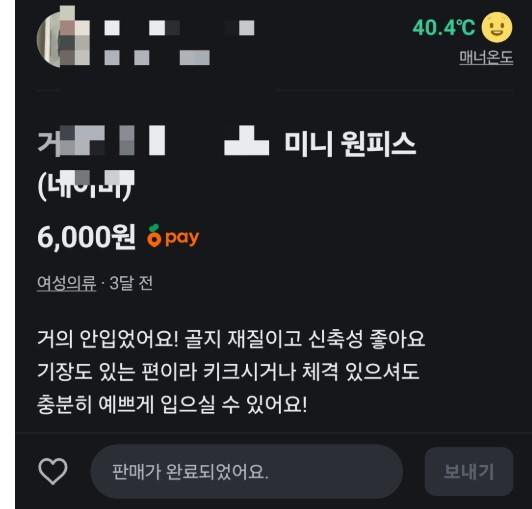Click description line starting 기장도 있는
The width and height of the screenshot is (532, 509).
[x=228, y=371]
